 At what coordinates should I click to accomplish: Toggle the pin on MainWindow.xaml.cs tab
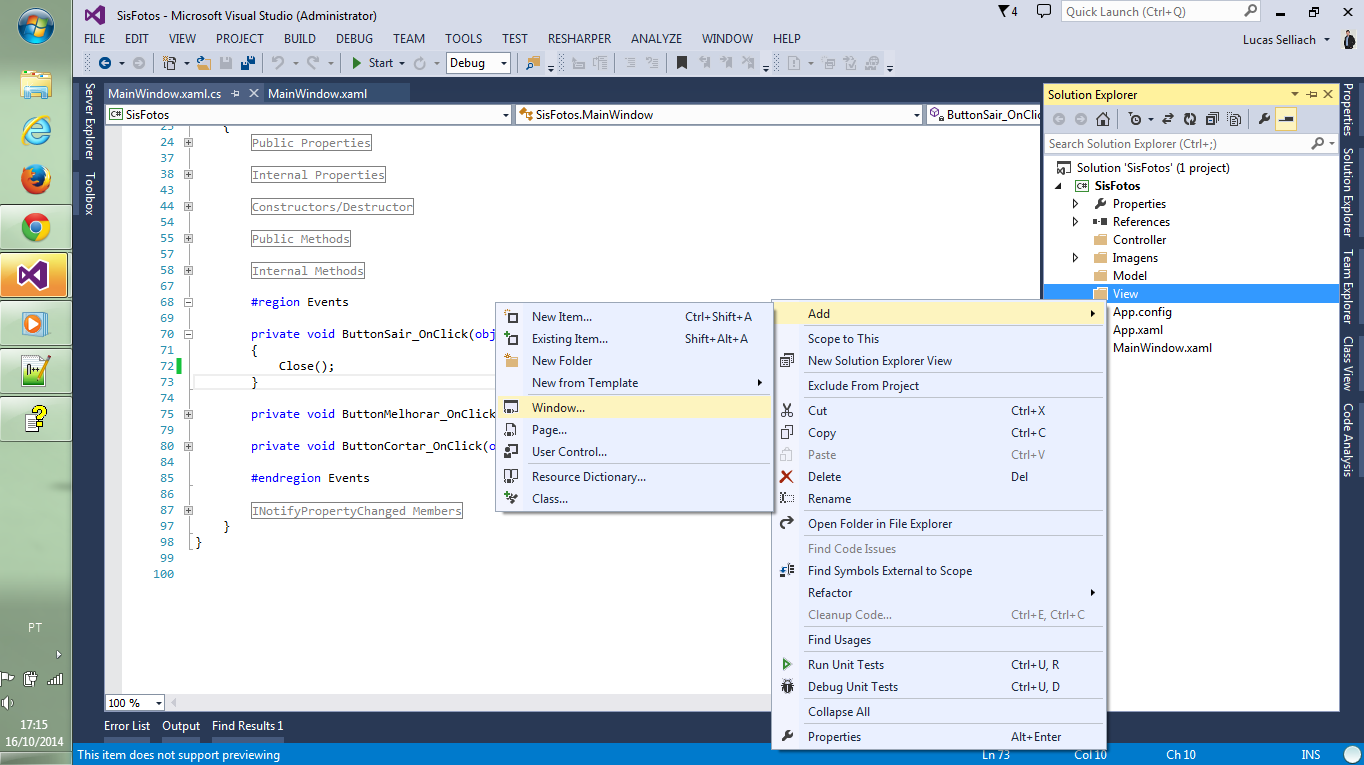235,94
